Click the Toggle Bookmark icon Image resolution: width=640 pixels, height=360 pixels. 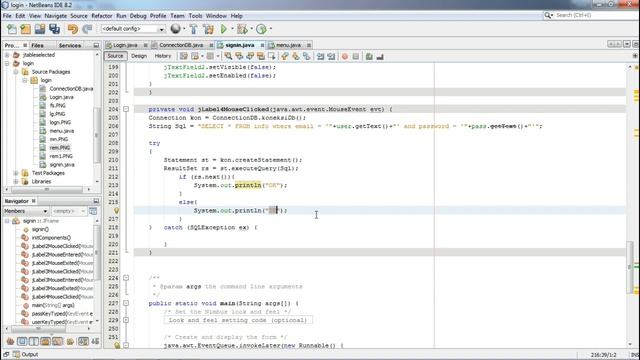306,56
